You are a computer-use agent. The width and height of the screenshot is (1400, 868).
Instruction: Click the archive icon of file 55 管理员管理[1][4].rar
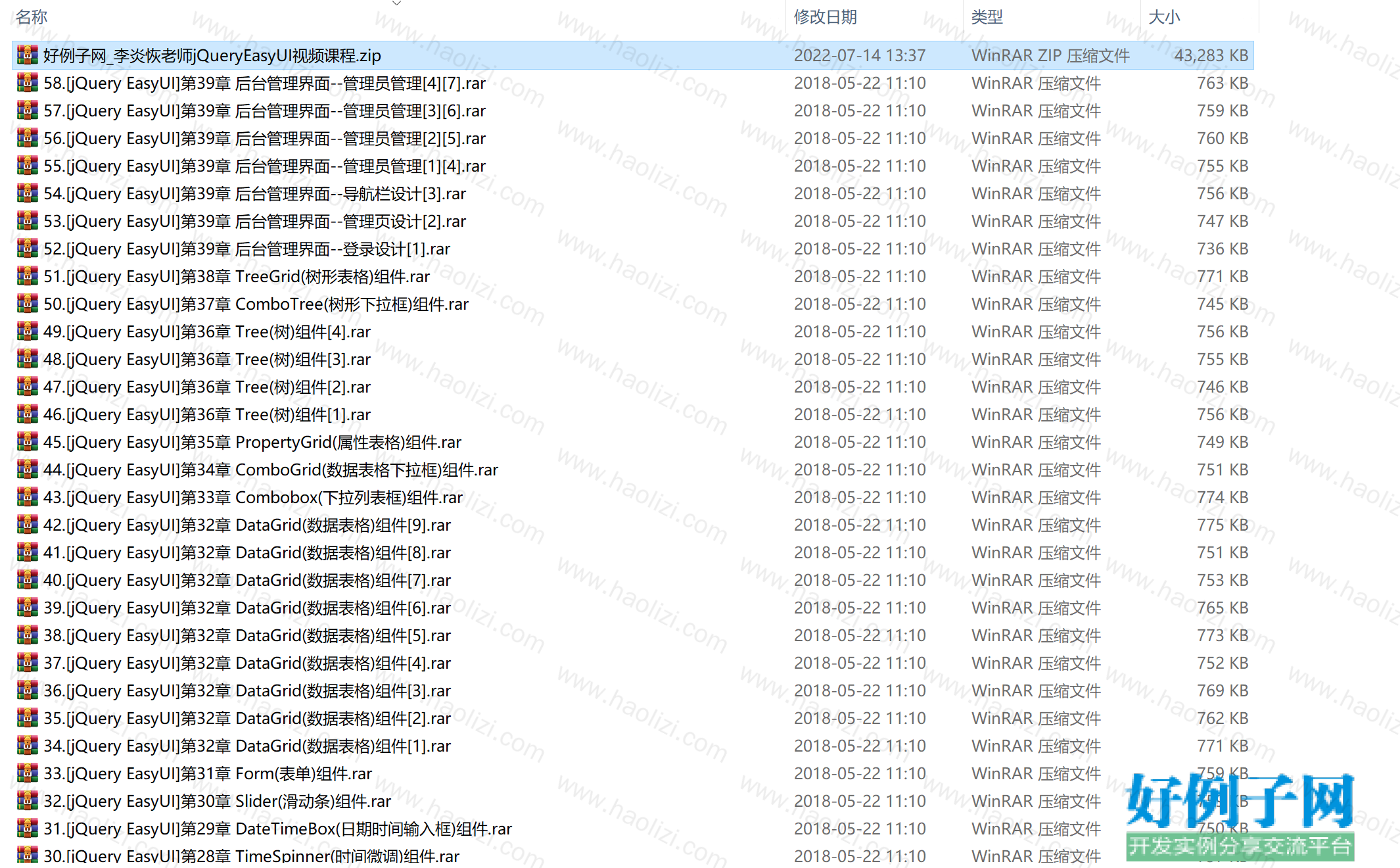click(x=27, y=166)
